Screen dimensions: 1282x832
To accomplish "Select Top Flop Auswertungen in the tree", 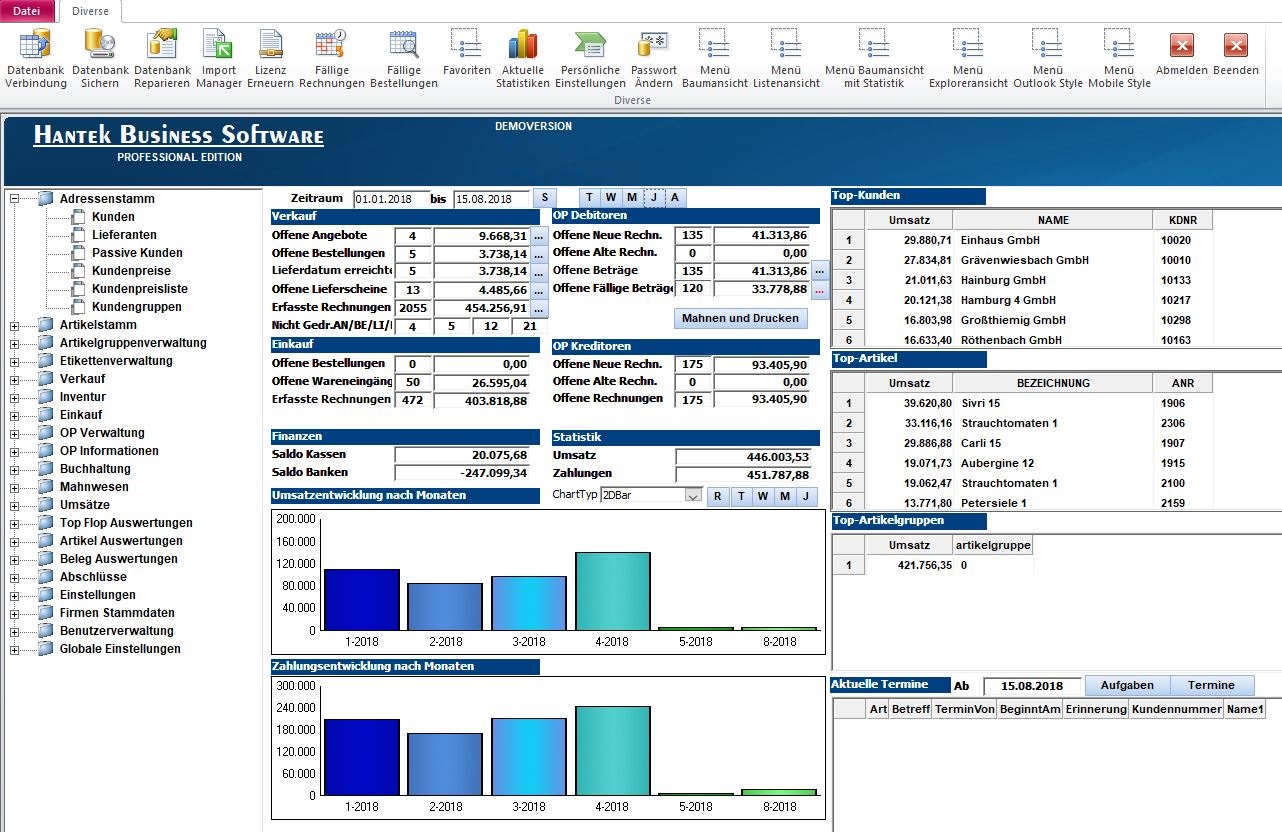I will coord(126,523).
